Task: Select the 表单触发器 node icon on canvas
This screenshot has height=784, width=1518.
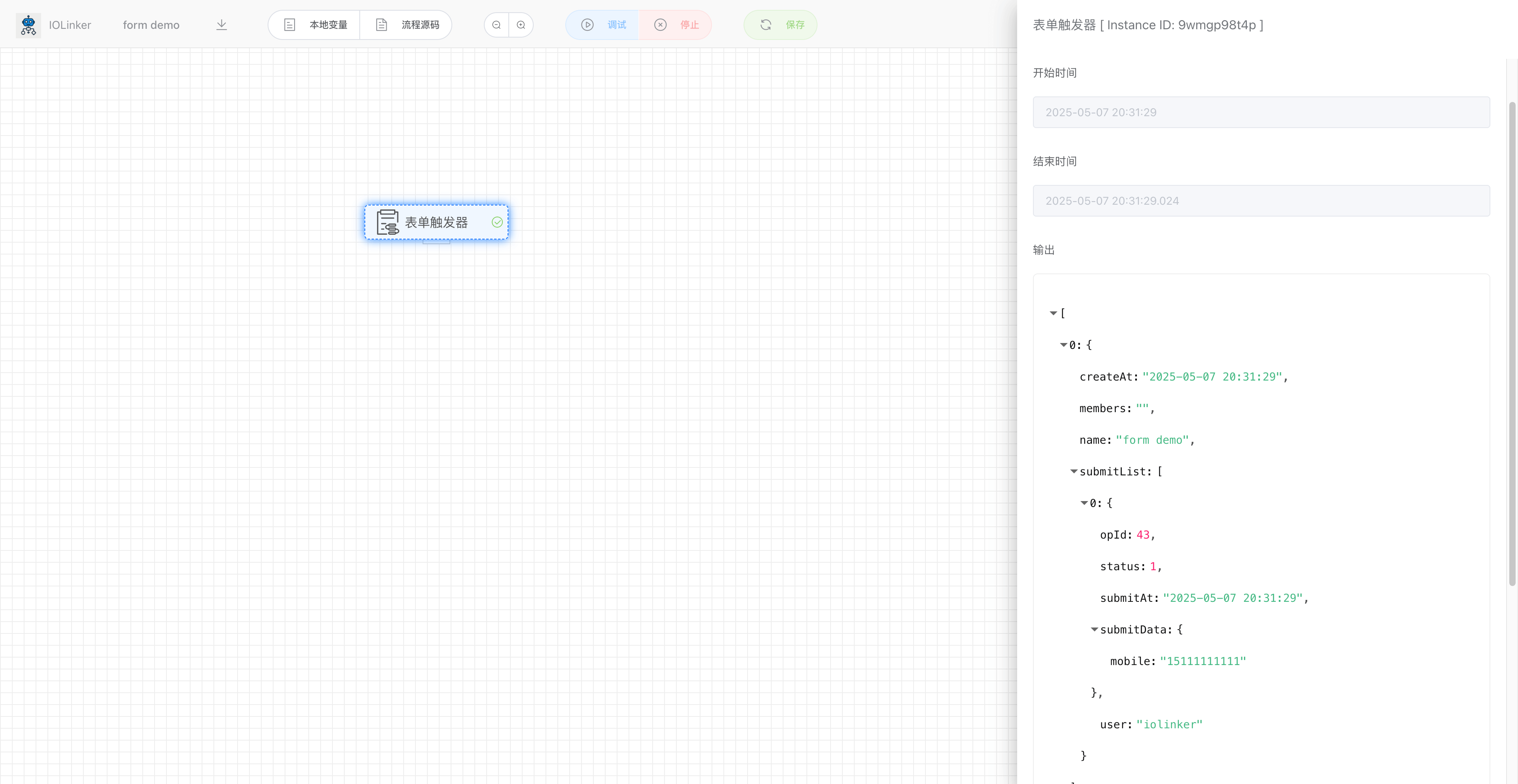Action: pos(387,222)
